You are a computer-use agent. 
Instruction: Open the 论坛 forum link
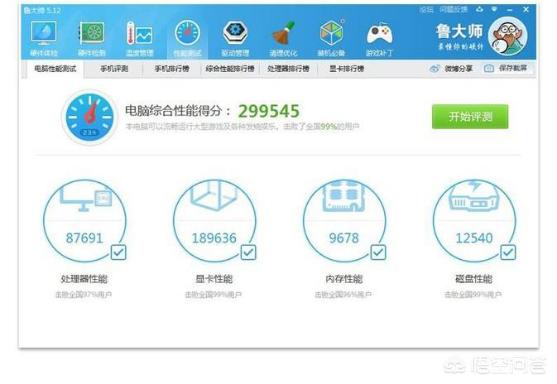[x=426, y=10]
